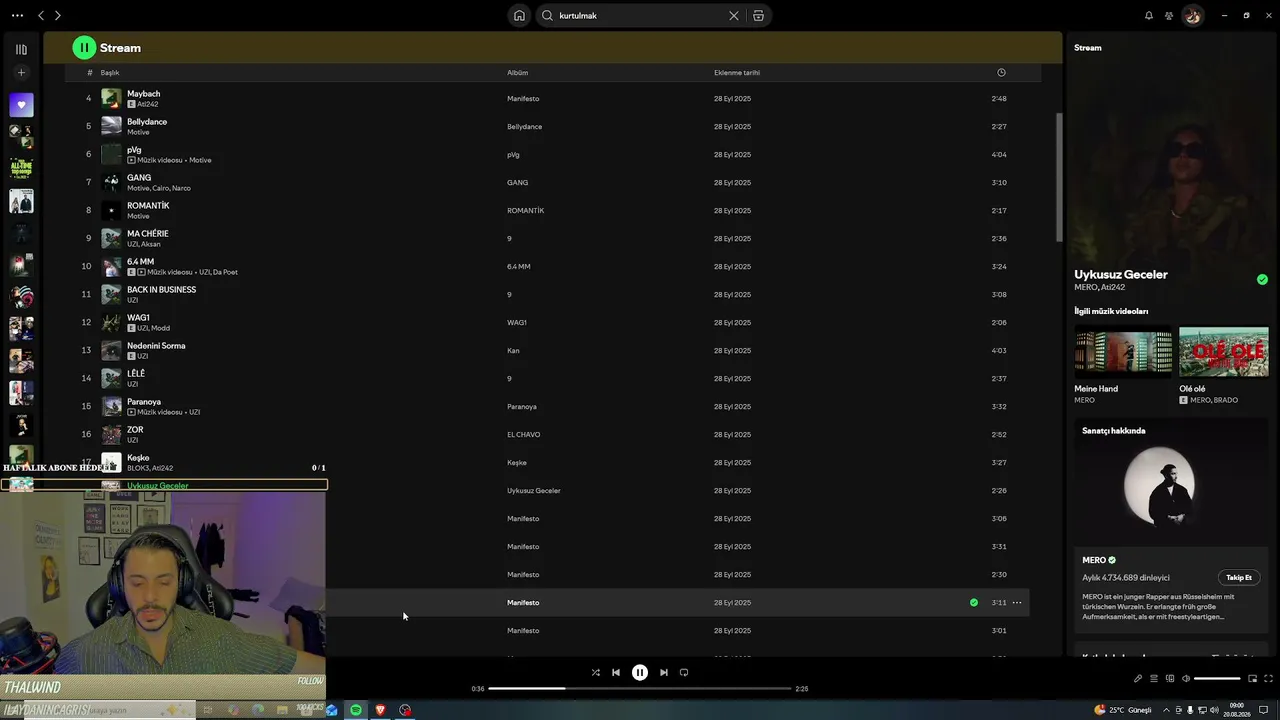Image resolution: width=1280 pixels, height=720 pixels.
Task: Expand Your Library in the sidebar
Action: coord(21,49)
